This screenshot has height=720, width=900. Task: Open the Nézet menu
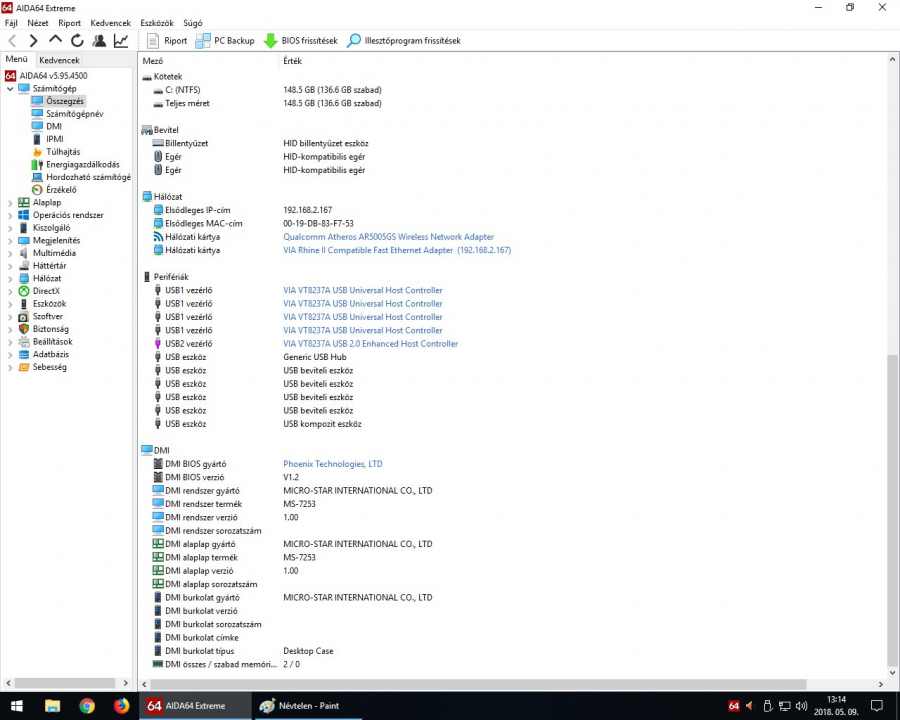pyautogui.click(x=38, y=23)
